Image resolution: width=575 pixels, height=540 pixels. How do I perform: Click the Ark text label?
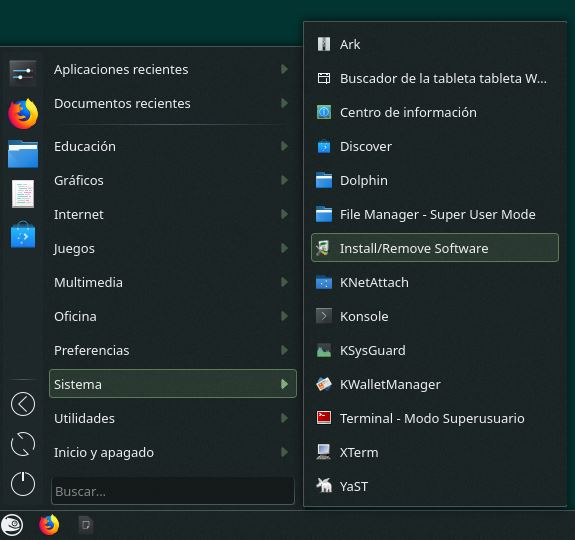point(350,44)
